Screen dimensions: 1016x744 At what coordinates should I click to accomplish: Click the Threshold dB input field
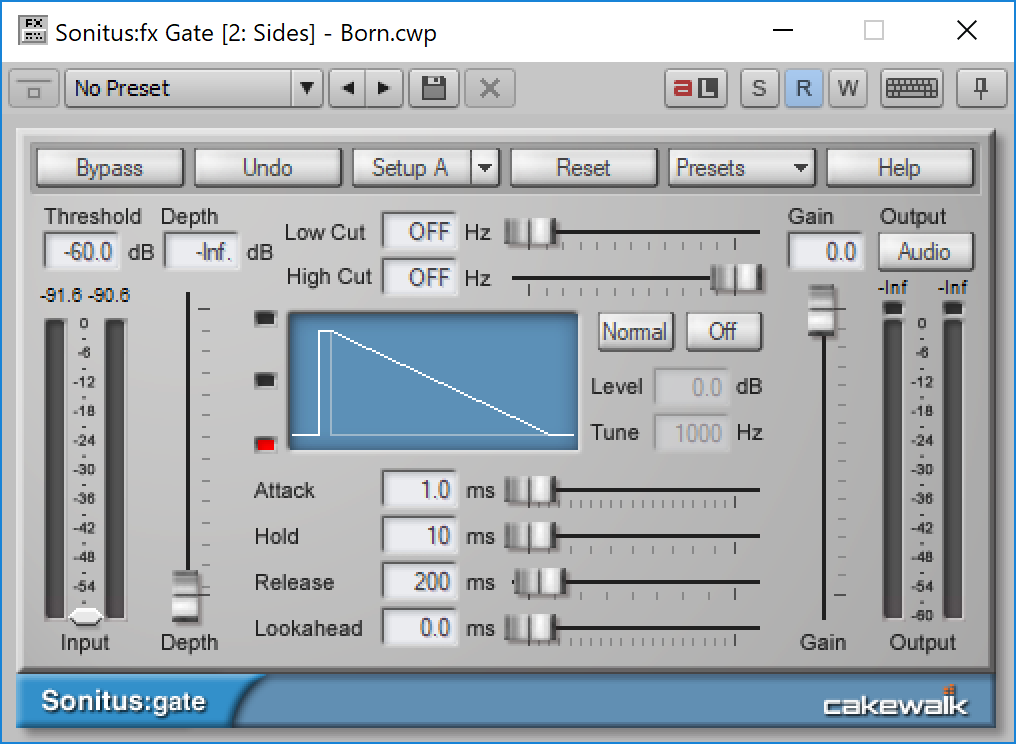coord(80,251)
